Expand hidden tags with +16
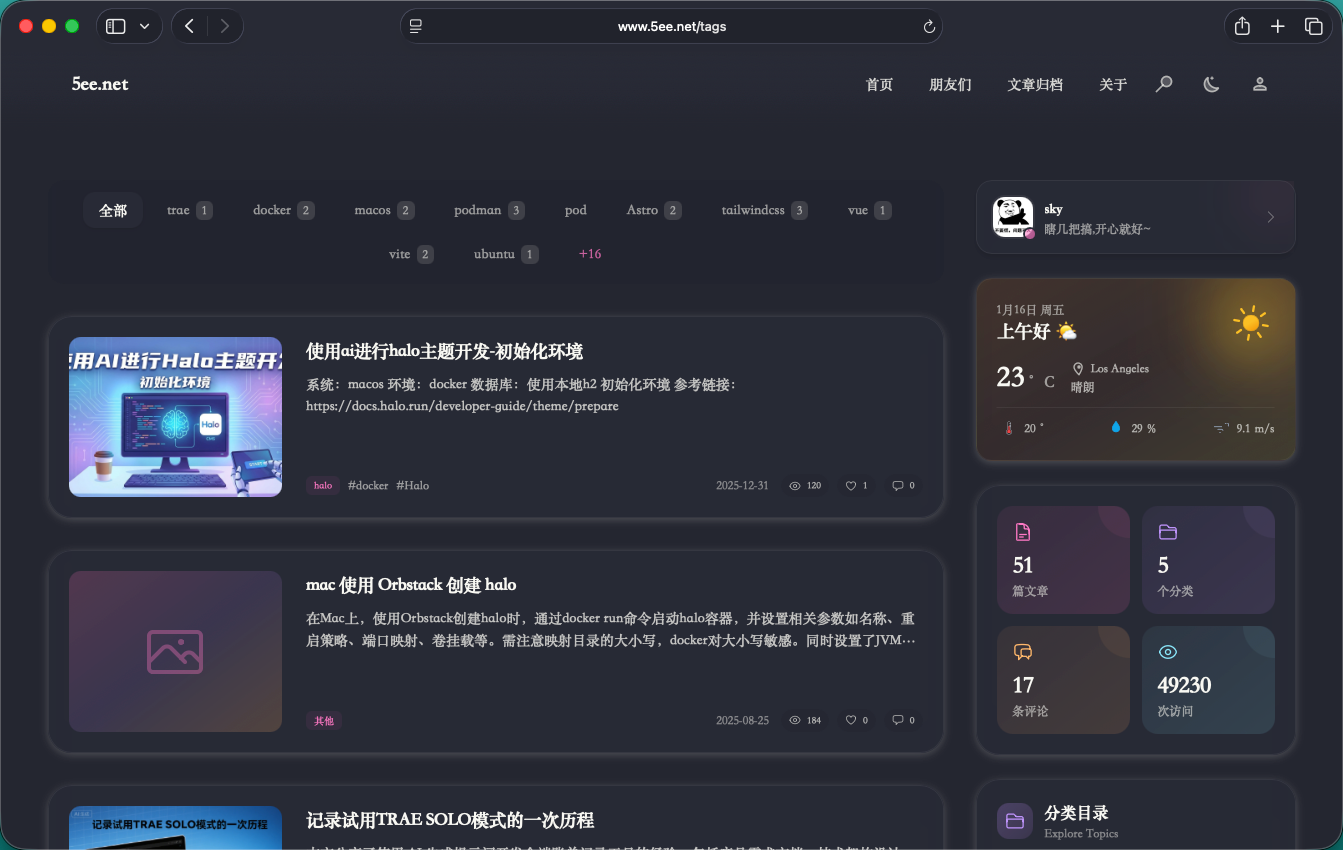The height and width of the screenshot is (850, 1343). pyautogui.click(x=590, y=254)
